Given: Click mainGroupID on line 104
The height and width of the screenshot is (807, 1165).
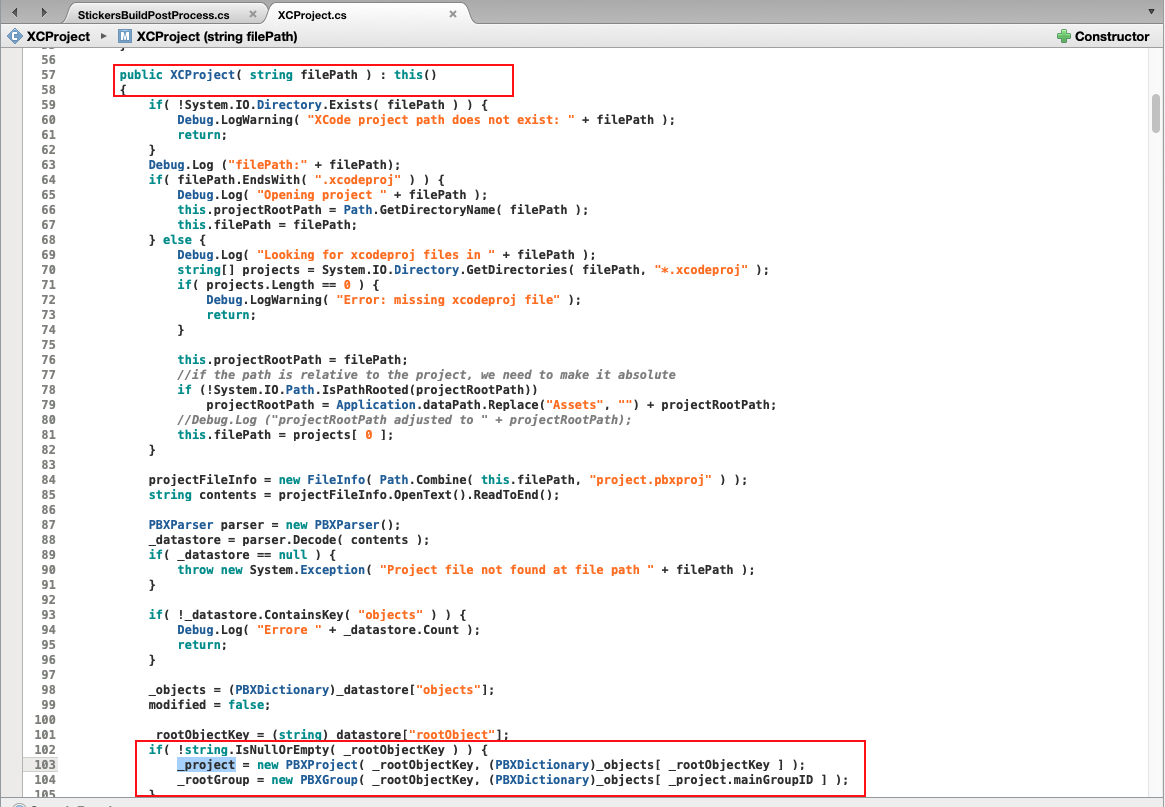Looking at the screenshot, I should 773,780.
